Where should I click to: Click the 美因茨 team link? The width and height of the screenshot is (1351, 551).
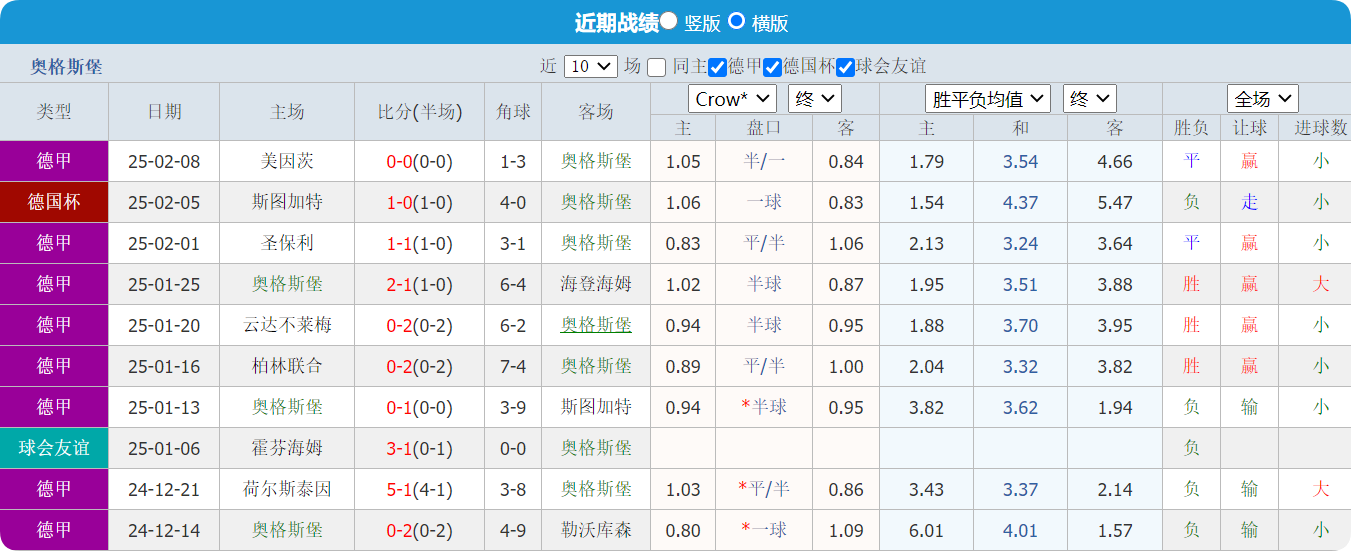click(x=287, y=161)
